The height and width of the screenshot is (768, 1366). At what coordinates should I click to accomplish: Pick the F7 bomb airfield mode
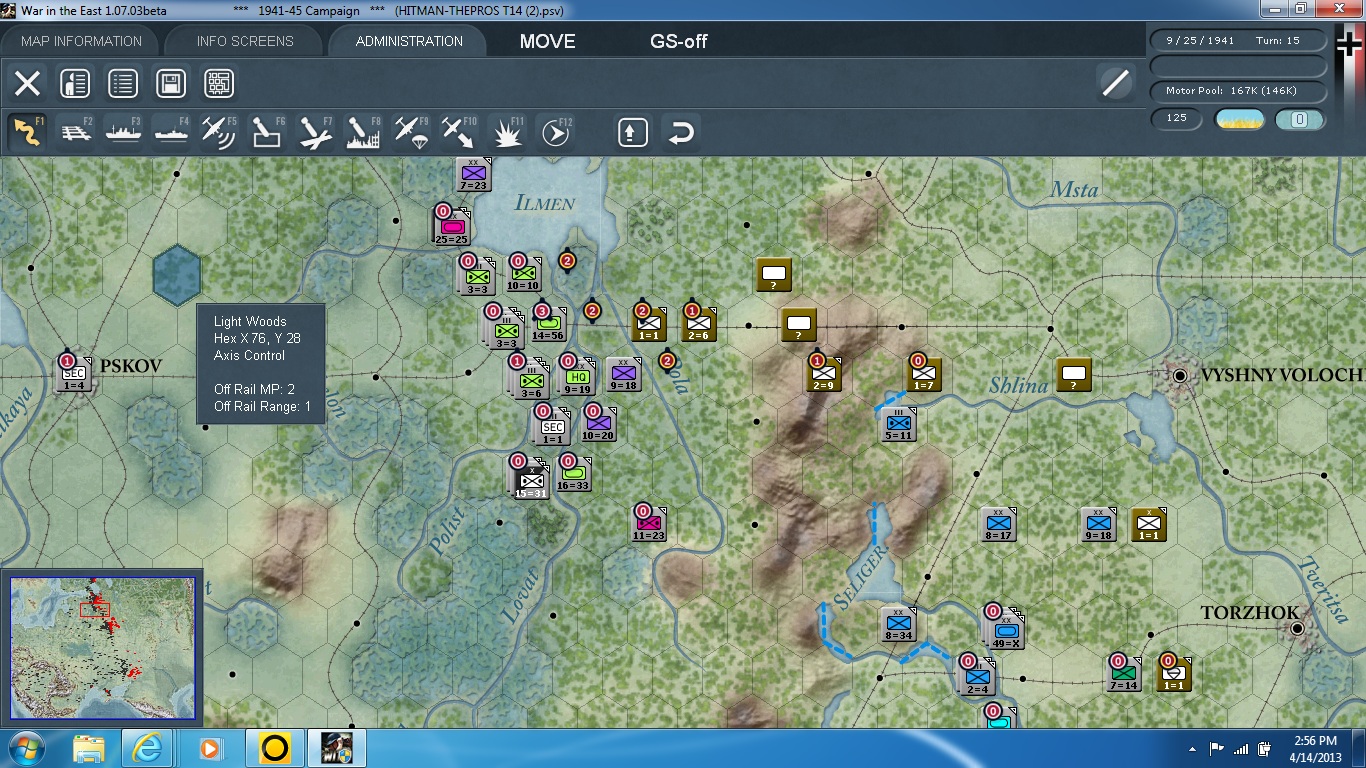(x=316, y=132)
